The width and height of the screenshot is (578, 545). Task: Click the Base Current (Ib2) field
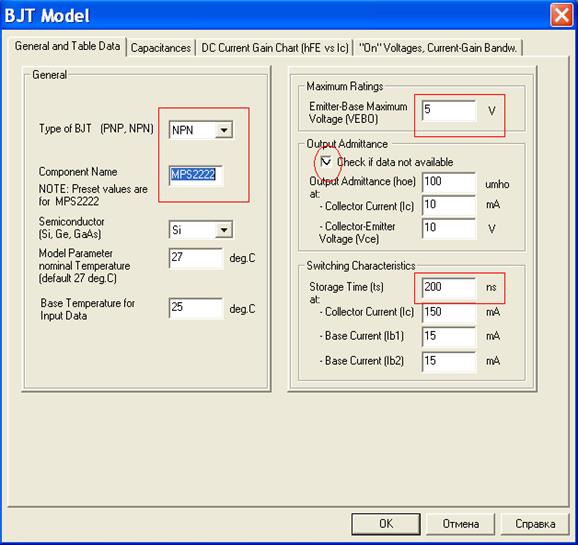(x=449, y=361)
